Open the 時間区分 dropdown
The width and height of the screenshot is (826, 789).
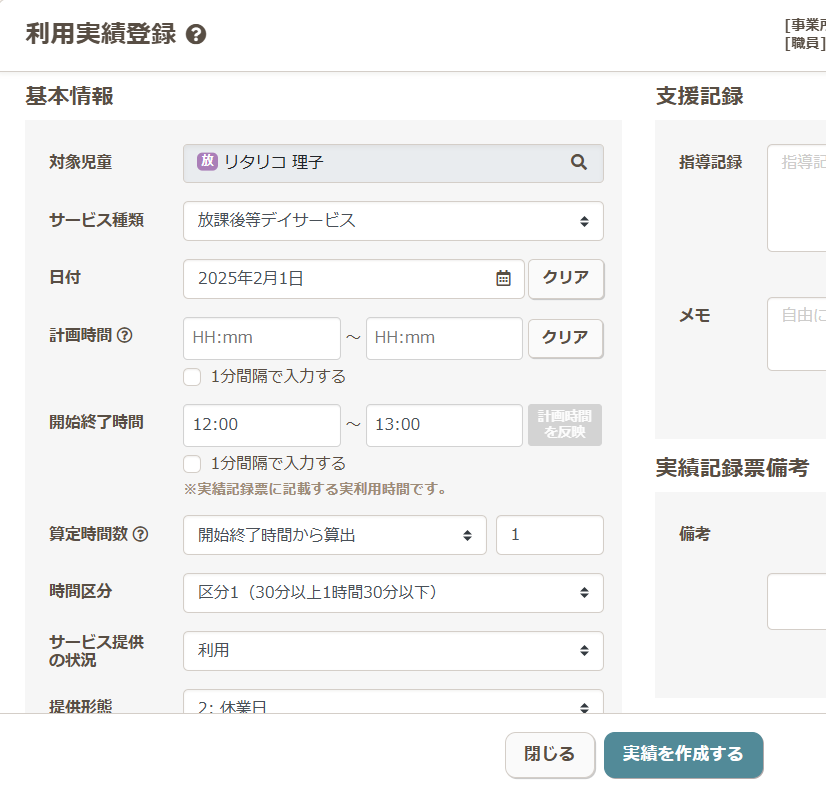coord(393,593)
